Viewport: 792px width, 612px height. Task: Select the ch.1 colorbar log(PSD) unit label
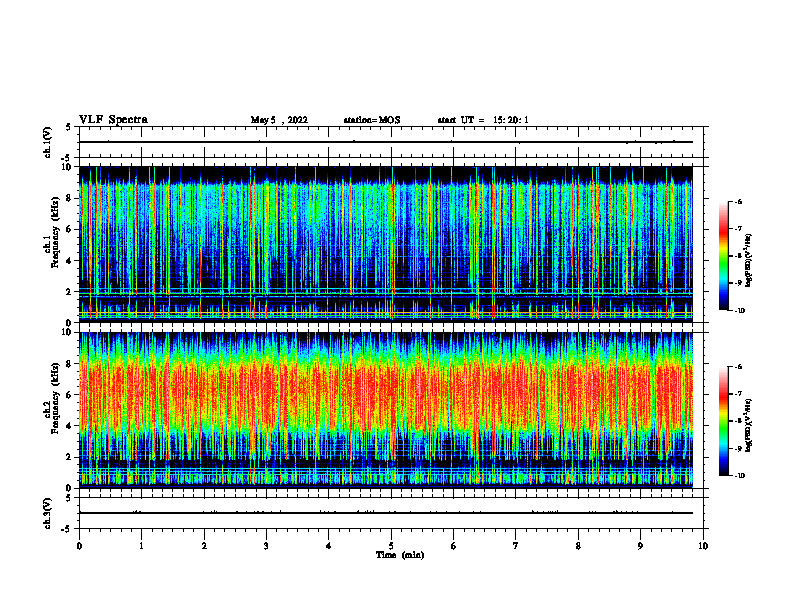click(749, 261)
